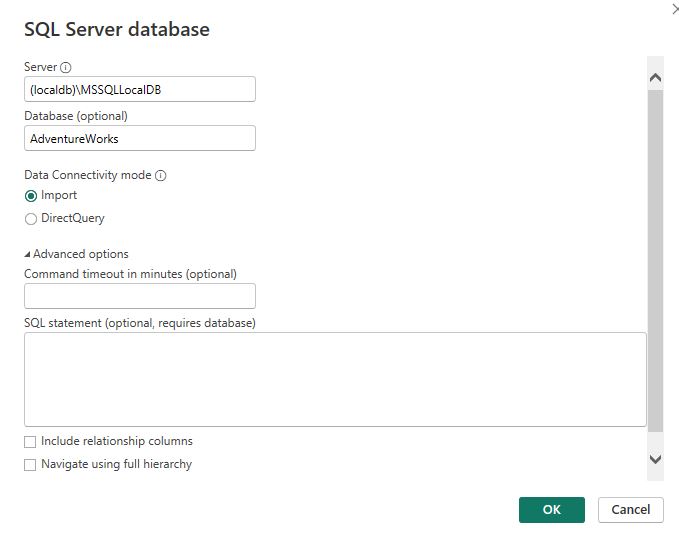
Task: Select the Import radio button
Action: [x=31, y=196]
